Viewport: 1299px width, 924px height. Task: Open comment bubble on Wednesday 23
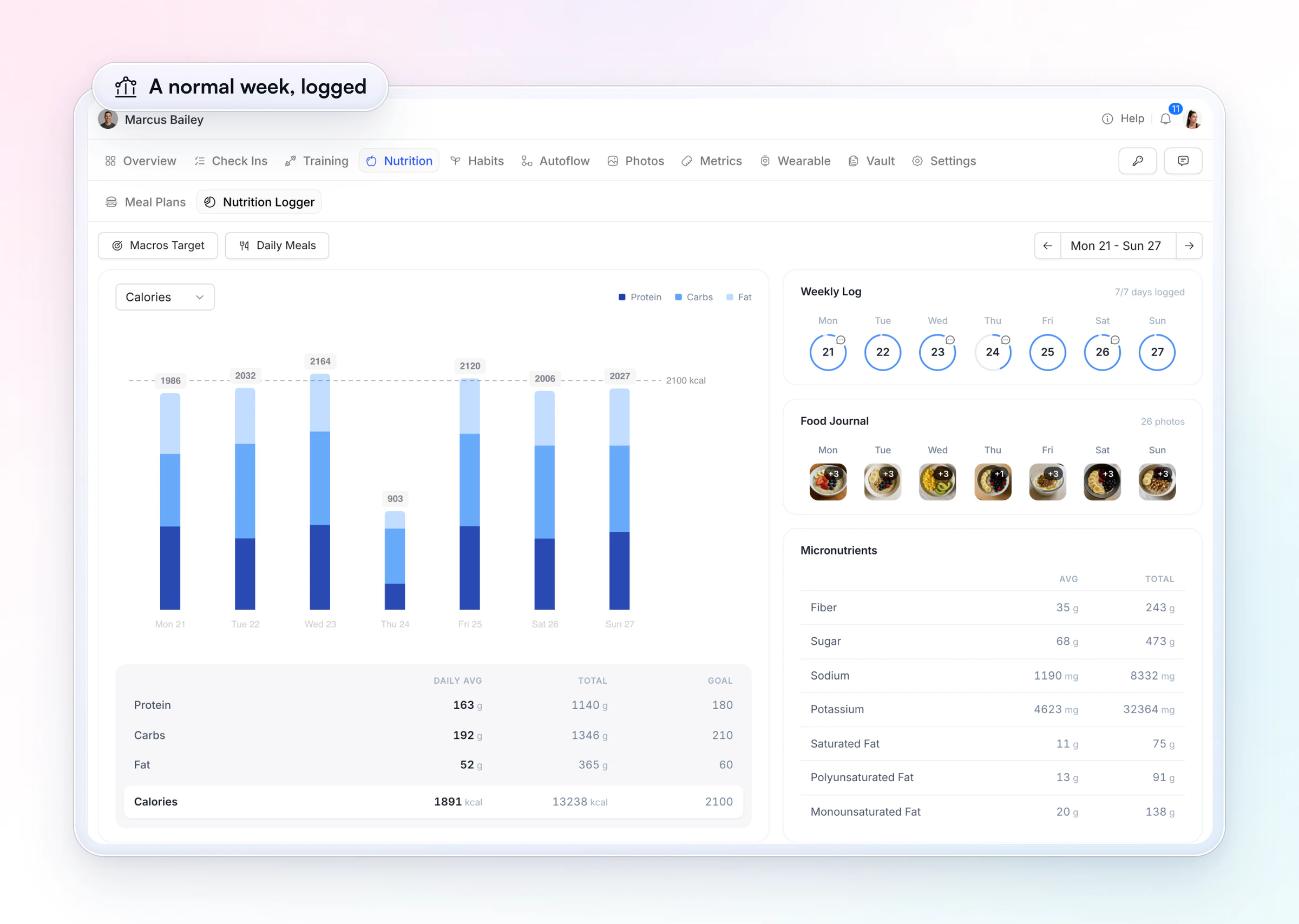[x=950, y=340]
